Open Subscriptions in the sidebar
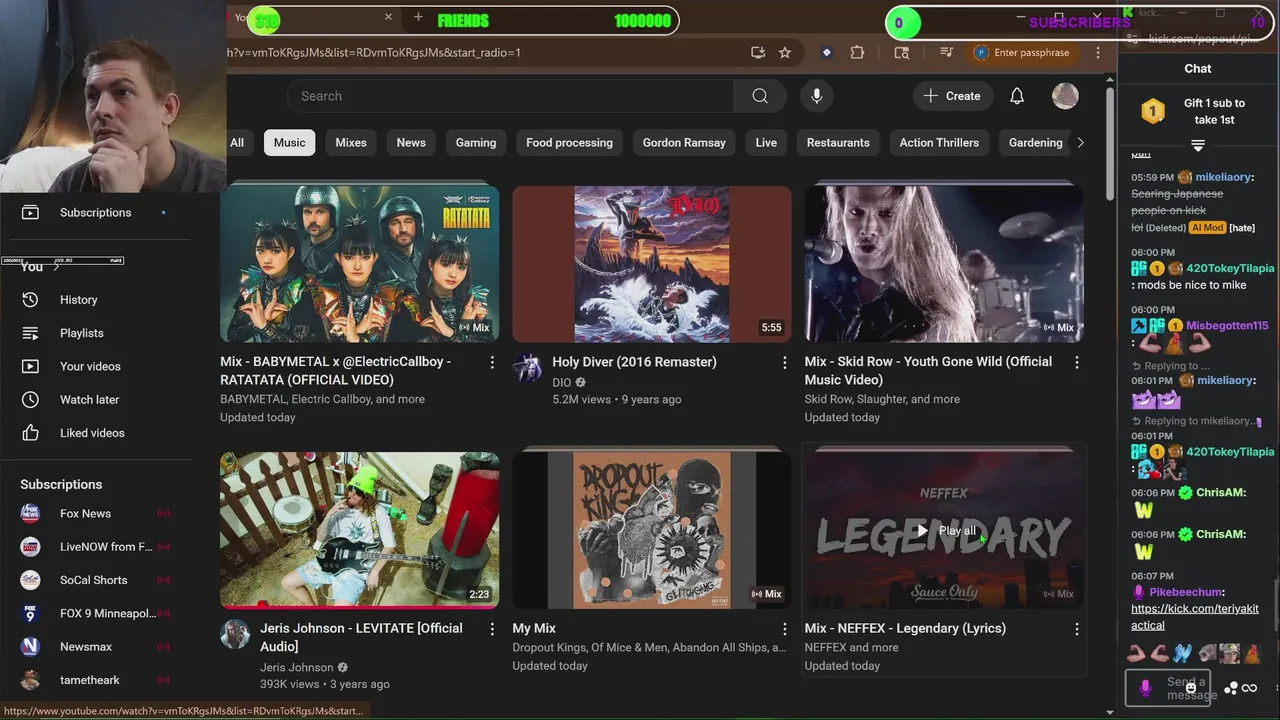 click(95, 213)
